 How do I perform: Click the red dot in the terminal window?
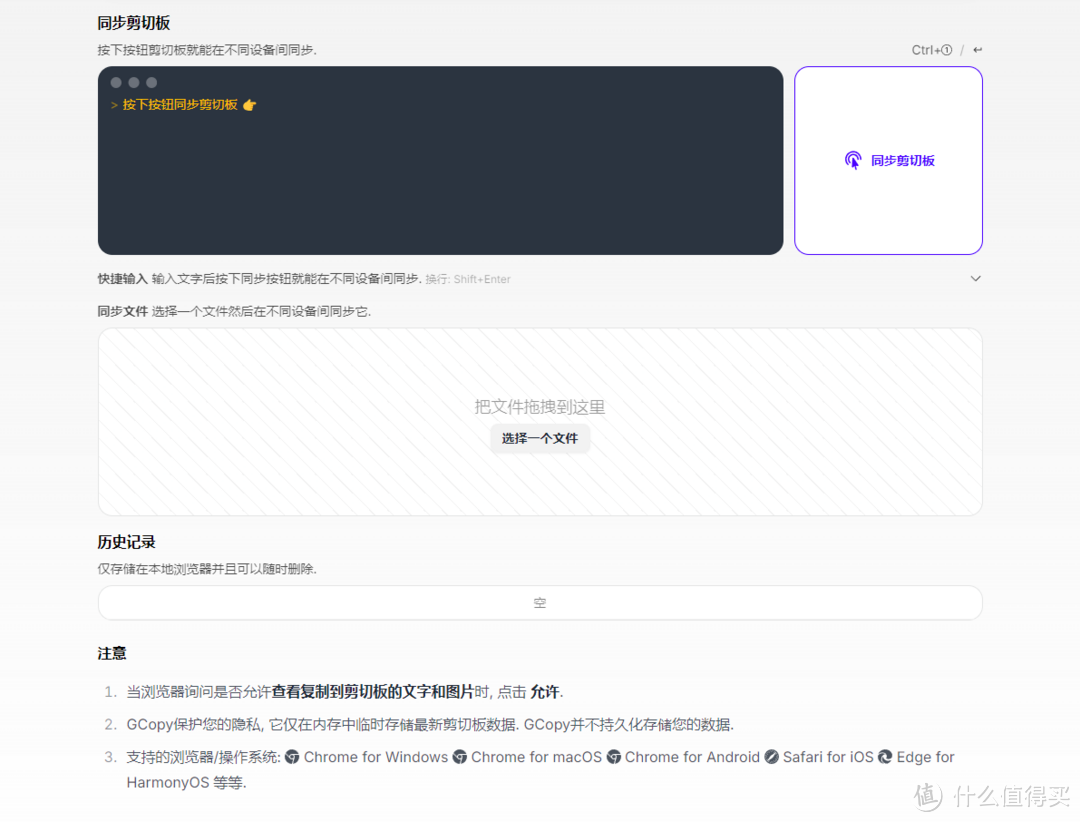click(115, 82)
